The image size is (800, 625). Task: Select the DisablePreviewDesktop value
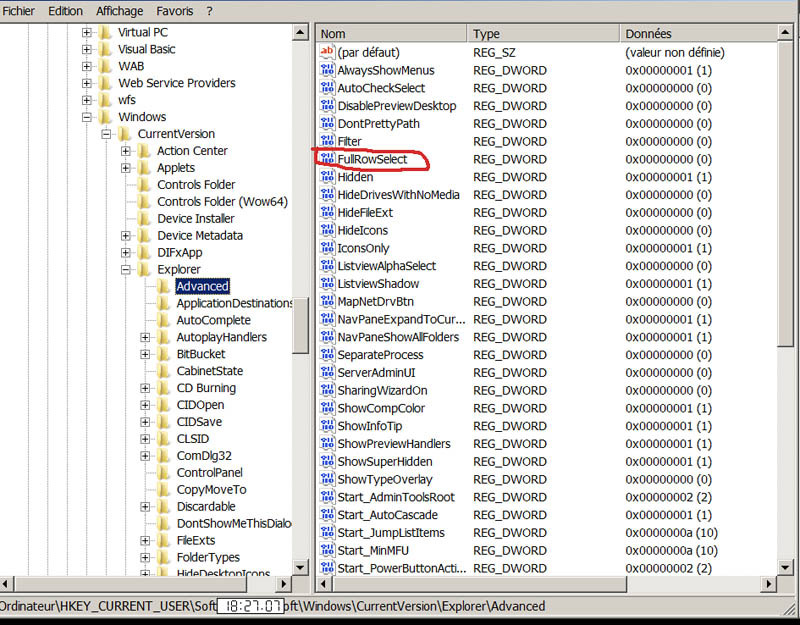(397, 106)
